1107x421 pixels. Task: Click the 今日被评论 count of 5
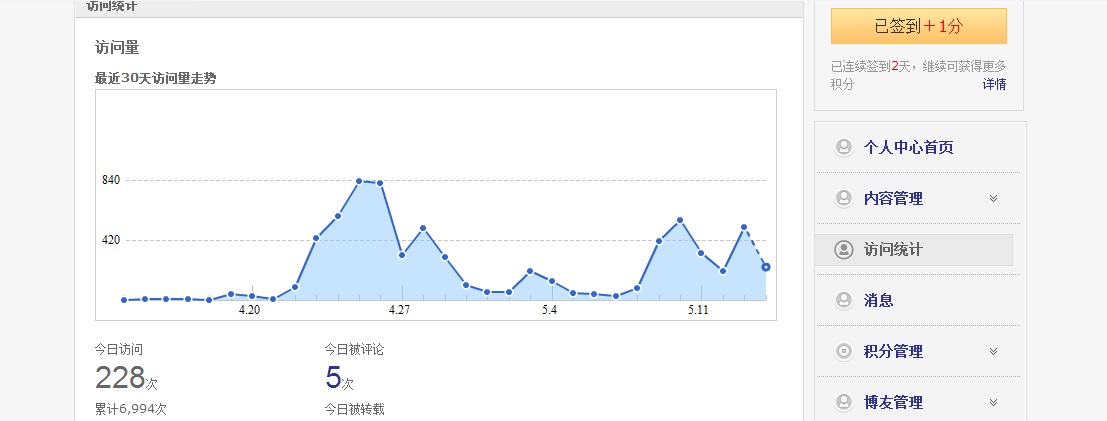[x=333, y=378]
